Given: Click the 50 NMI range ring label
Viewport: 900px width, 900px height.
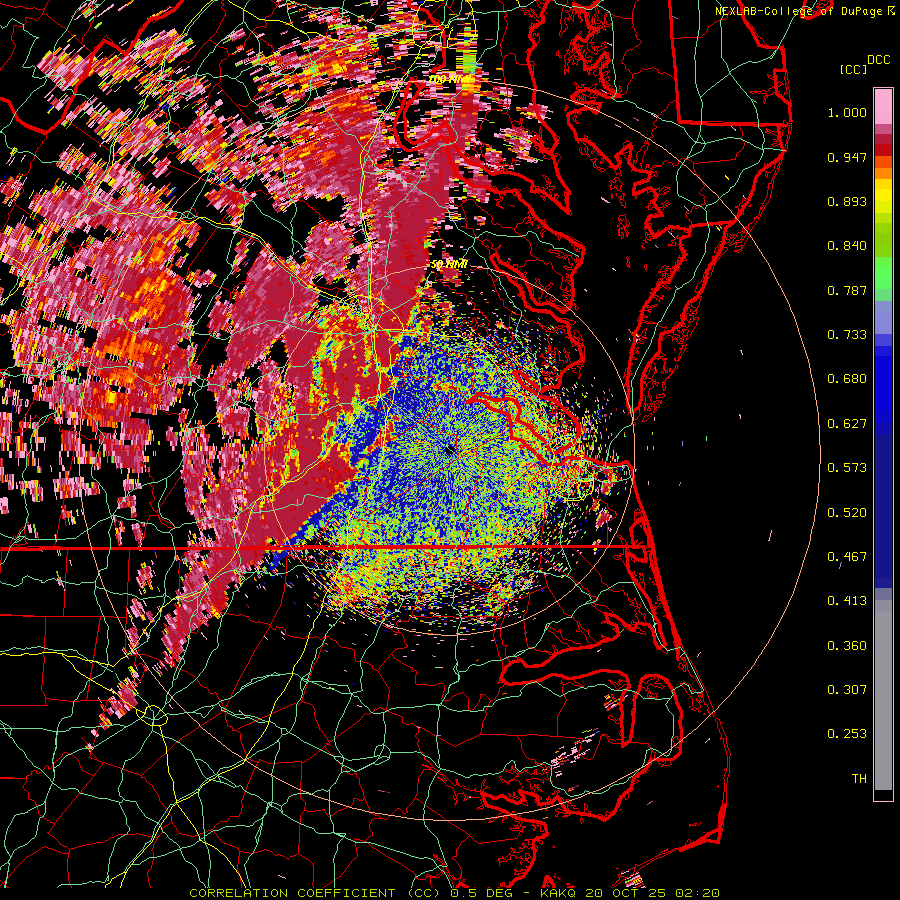Looking at the screenshot, I should (449, 265).
